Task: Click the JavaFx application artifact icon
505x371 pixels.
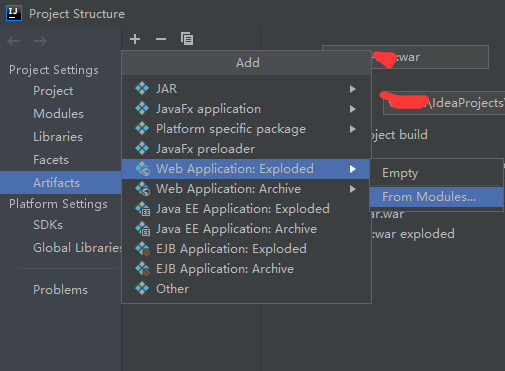Action: click(142, 109)
